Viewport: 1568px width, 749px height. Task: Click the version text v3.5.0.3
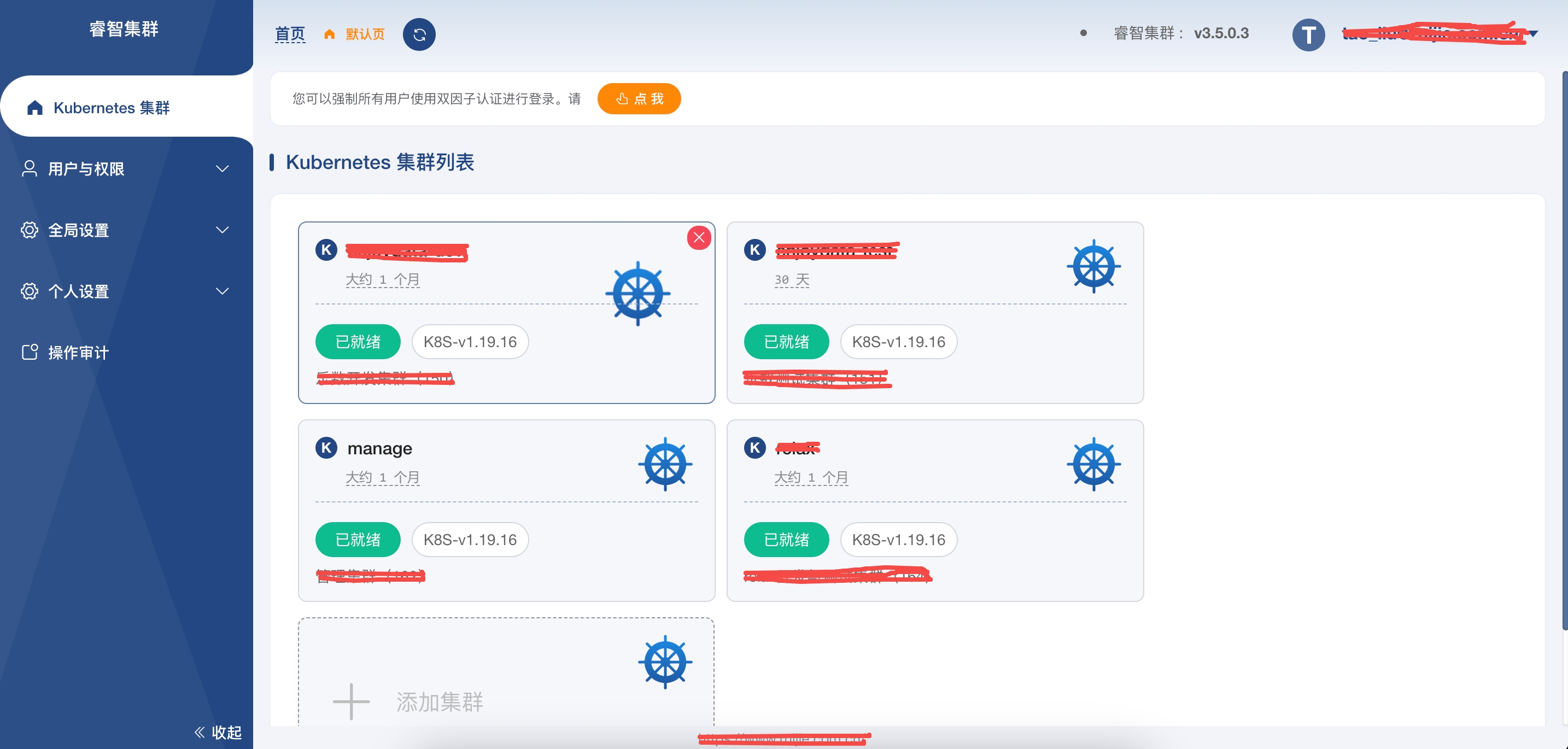point(1221,33)
